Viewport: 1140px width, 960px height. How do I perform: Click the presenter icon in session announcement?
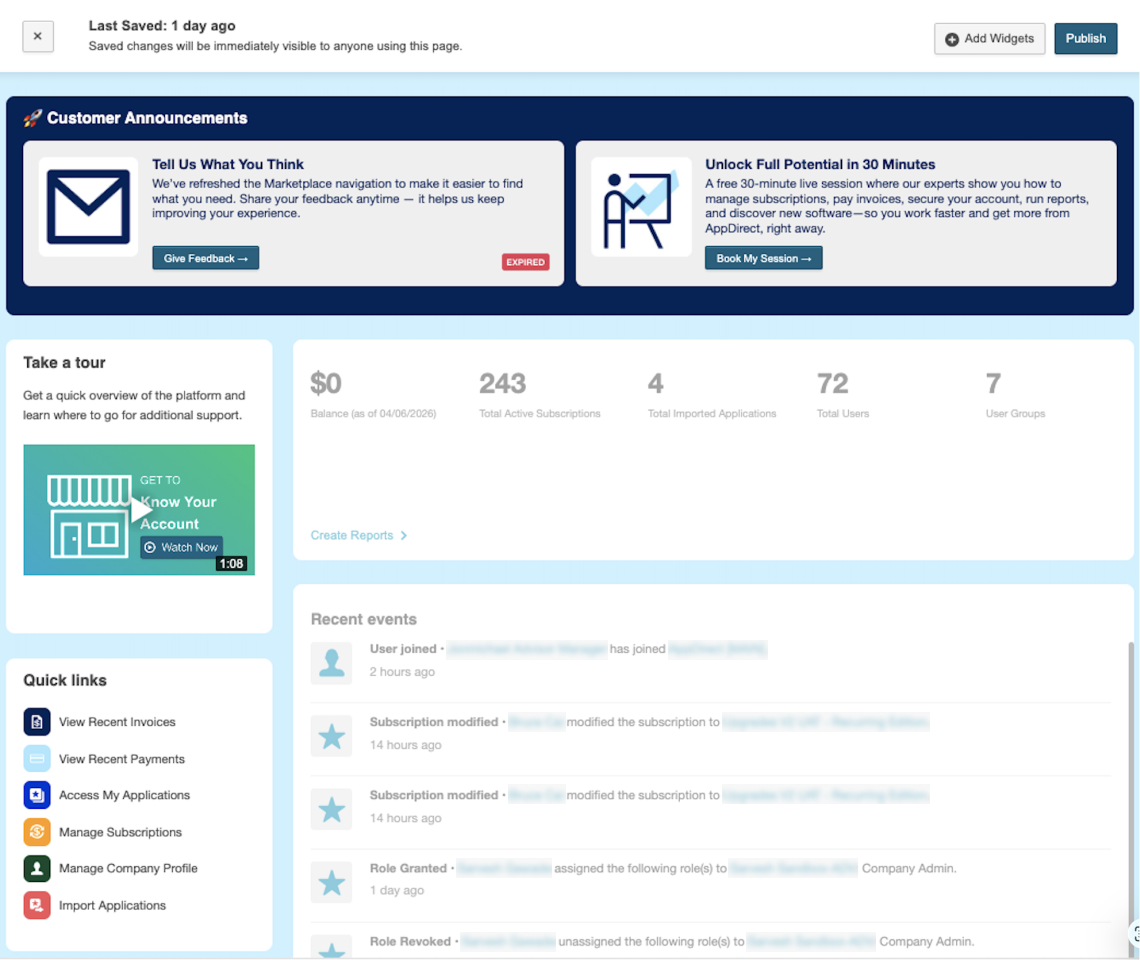pos(641,207)
